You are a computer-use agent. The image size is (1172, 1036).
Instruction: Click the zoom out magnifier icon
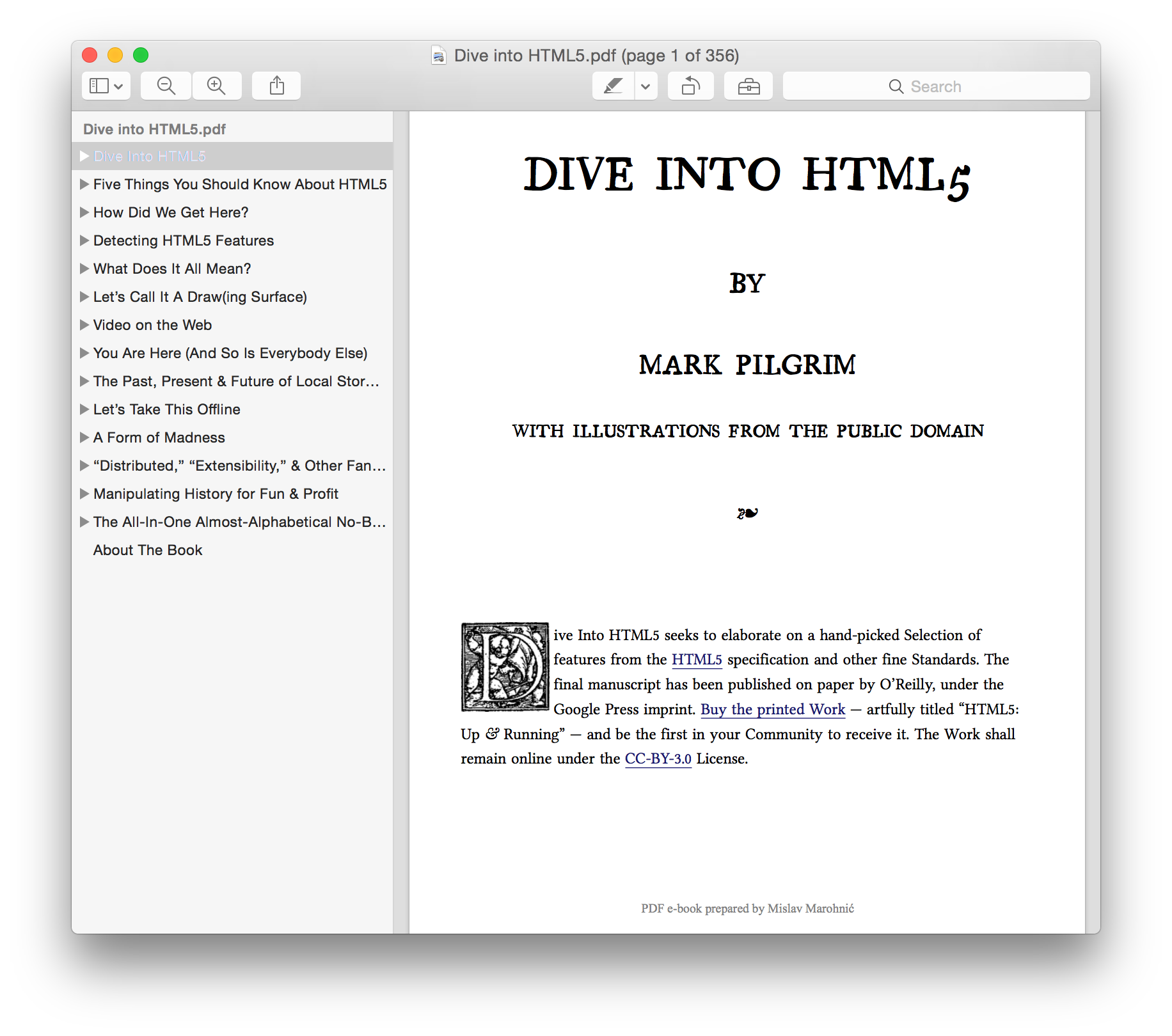coord(166,86)
